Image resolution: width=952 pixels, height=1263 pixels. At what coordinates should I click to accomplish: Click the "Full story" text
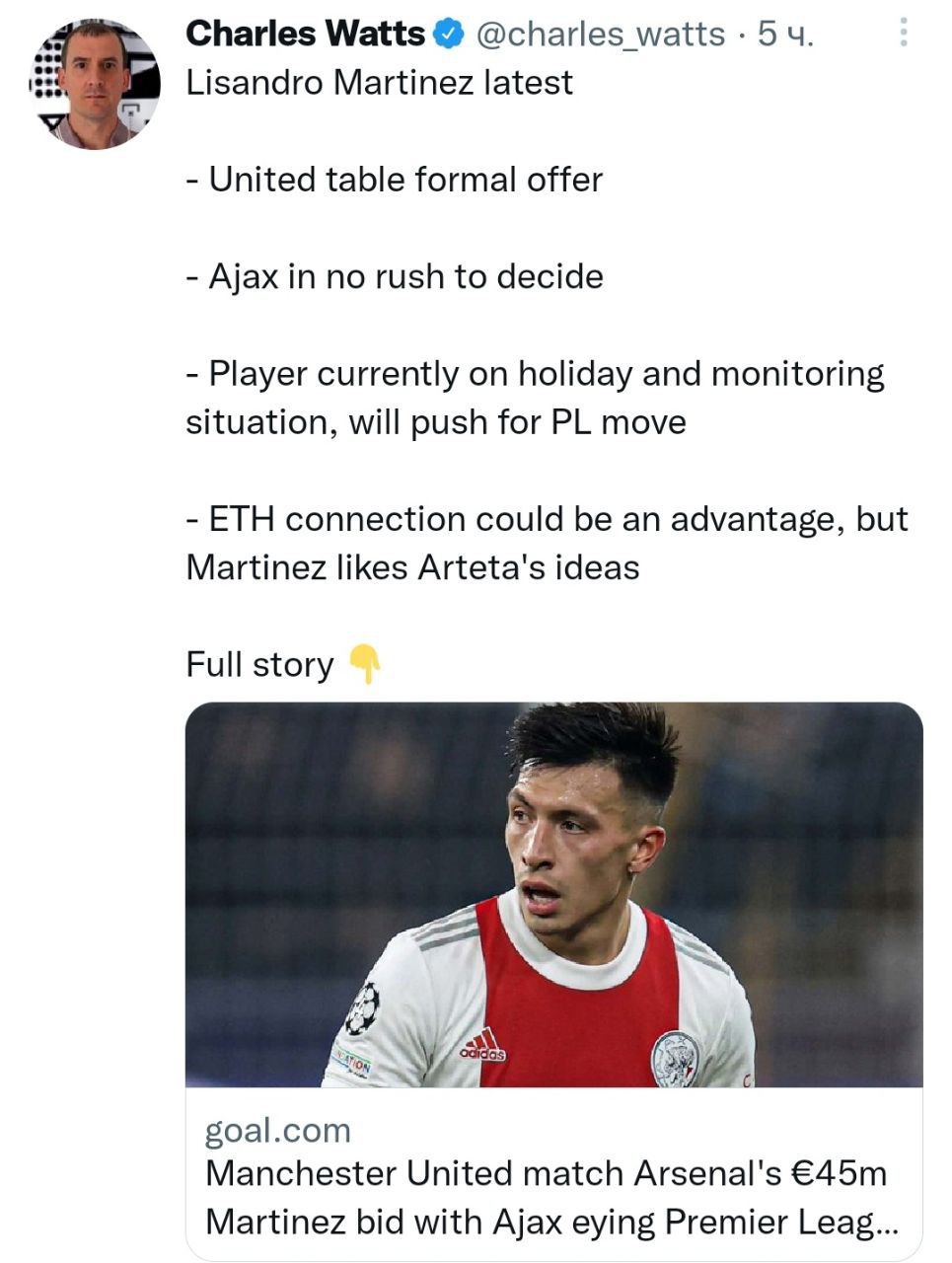(x=259, y=665)
